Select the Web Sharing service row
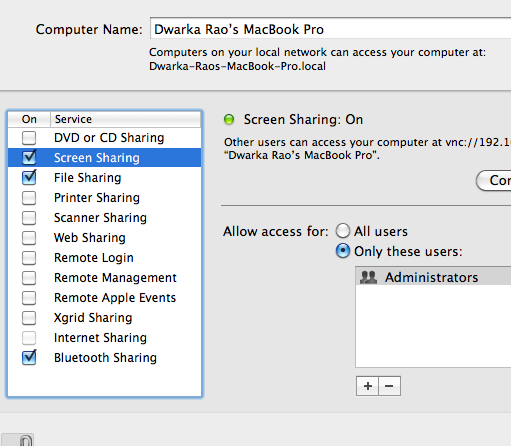511x446 pixels. [105, 238]
